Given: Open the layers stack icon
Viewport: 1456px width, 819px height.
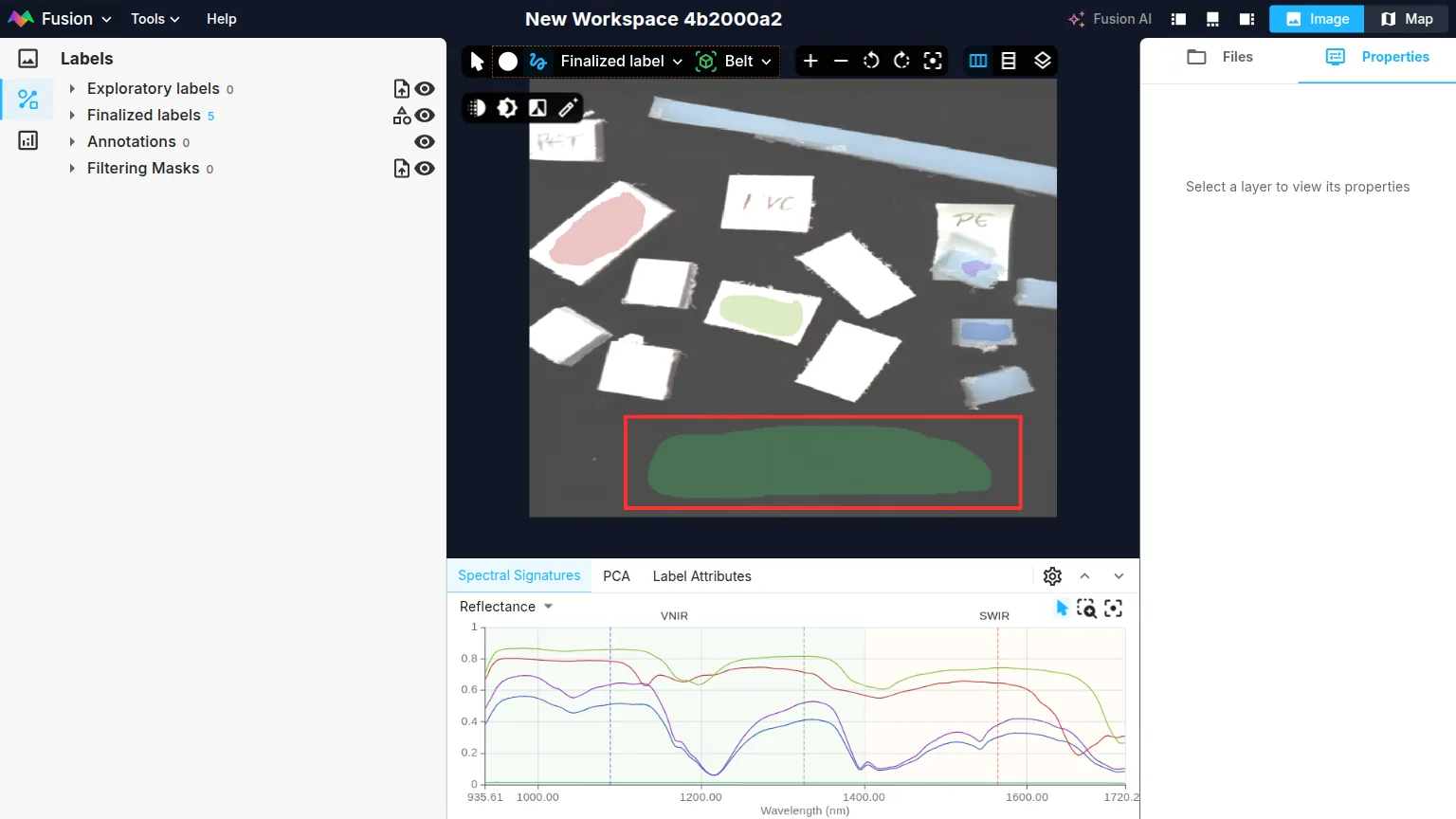Looking at the screenshot, I should [1042, 62].
